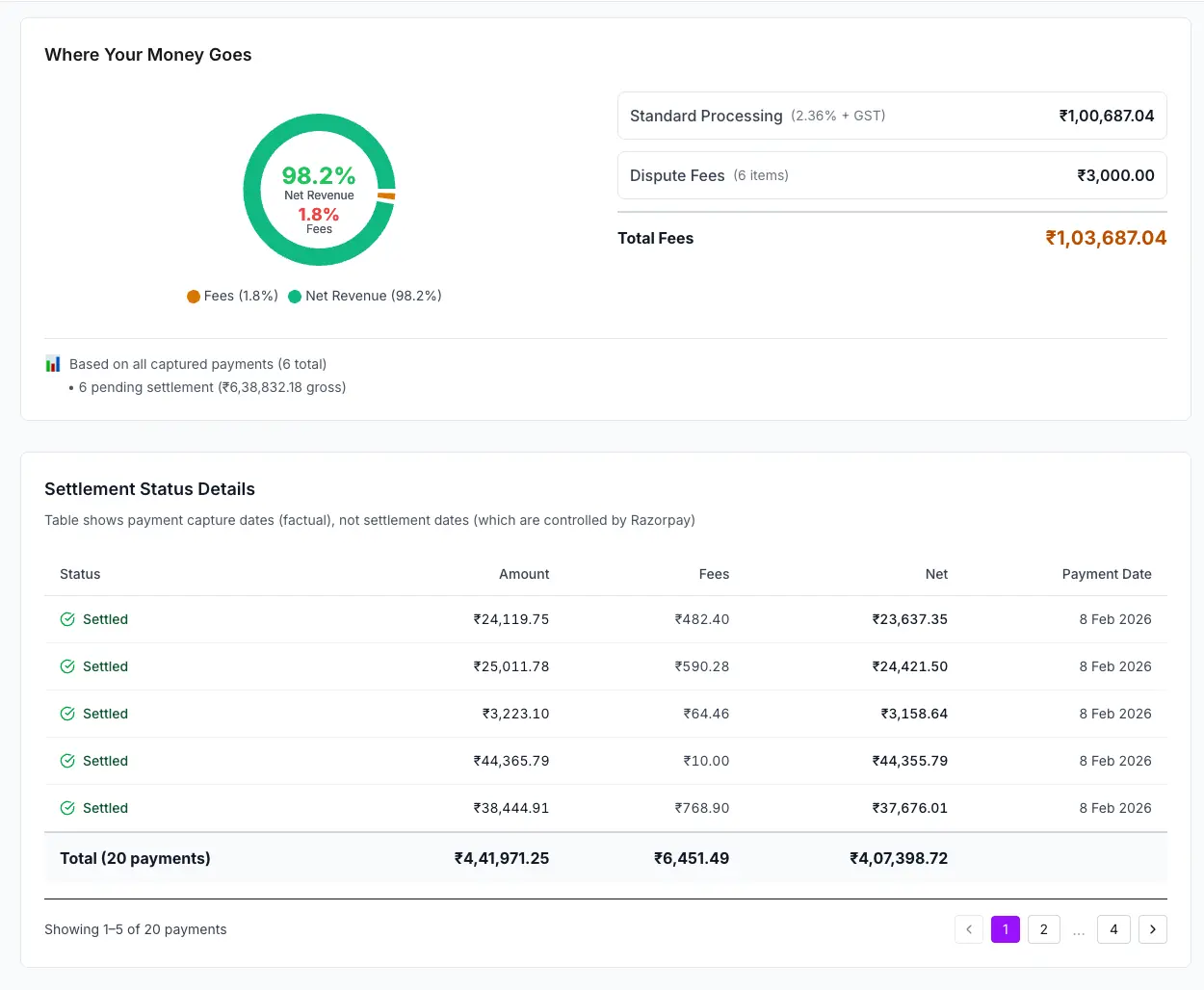1204x990 pixels.
Task: Click the settled check icon in the ₹38,444.91 row
Action: 67,808
